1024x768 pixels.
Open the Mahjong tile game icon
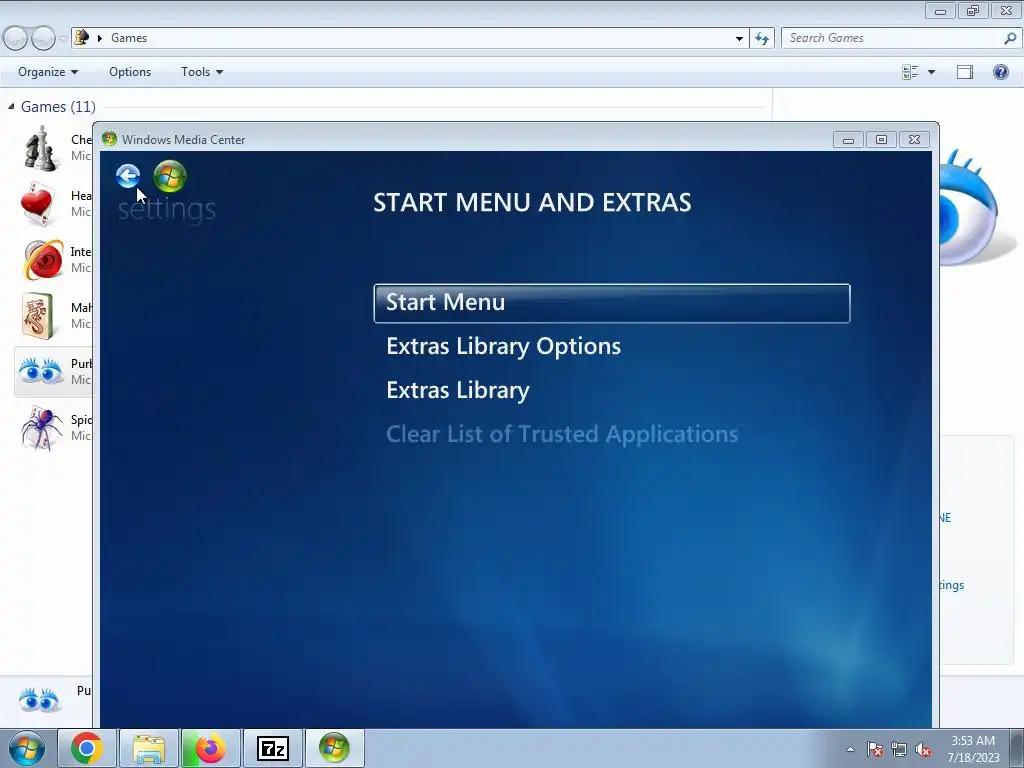coord(38,316)
